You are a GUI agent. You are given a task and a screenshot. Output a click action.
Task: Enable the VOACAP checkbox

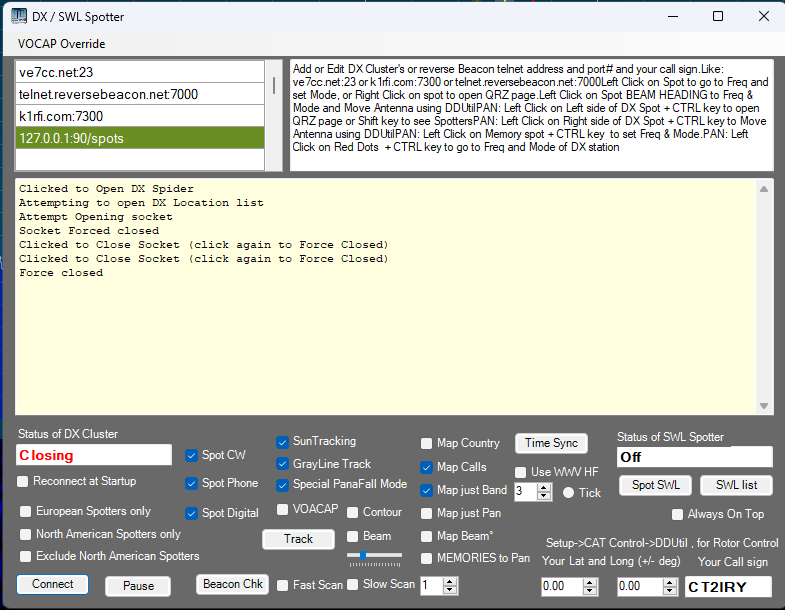tap(282, 509)
